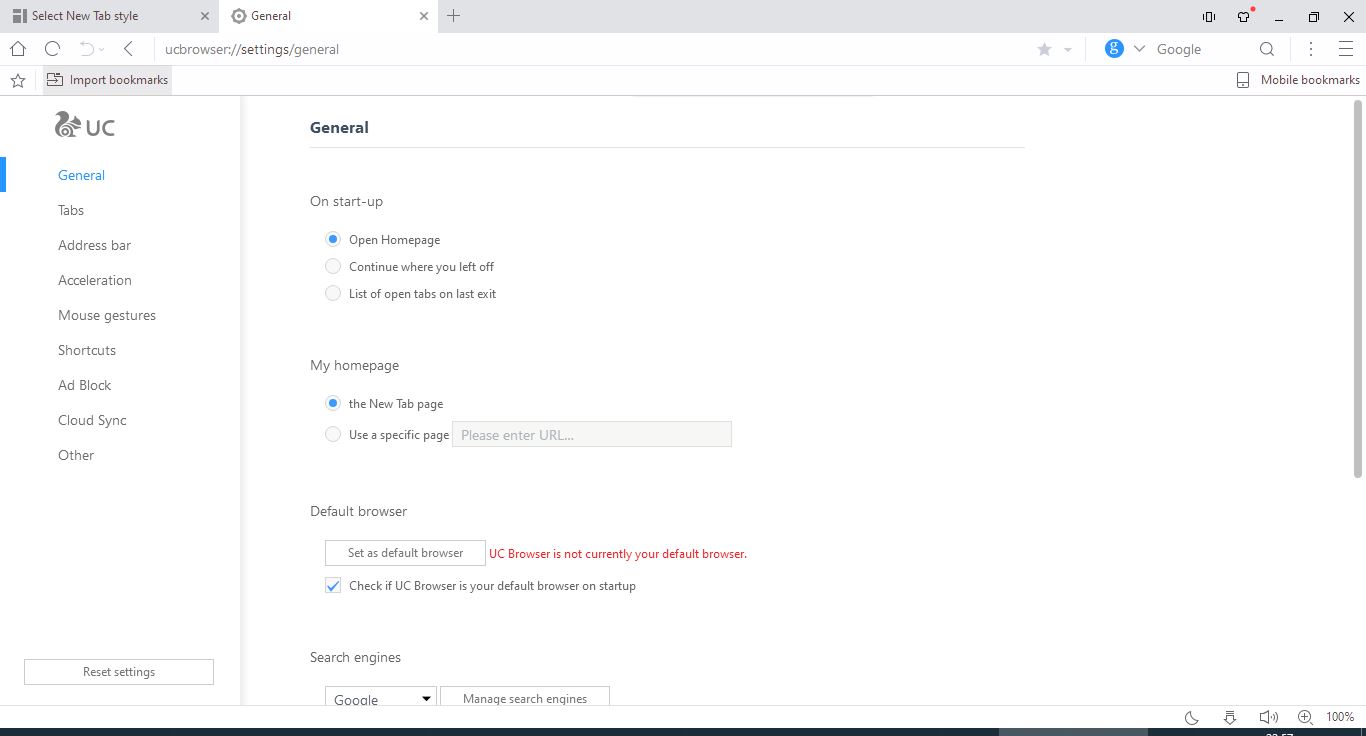Click the UC logo in the sidebar

(85, 126)
